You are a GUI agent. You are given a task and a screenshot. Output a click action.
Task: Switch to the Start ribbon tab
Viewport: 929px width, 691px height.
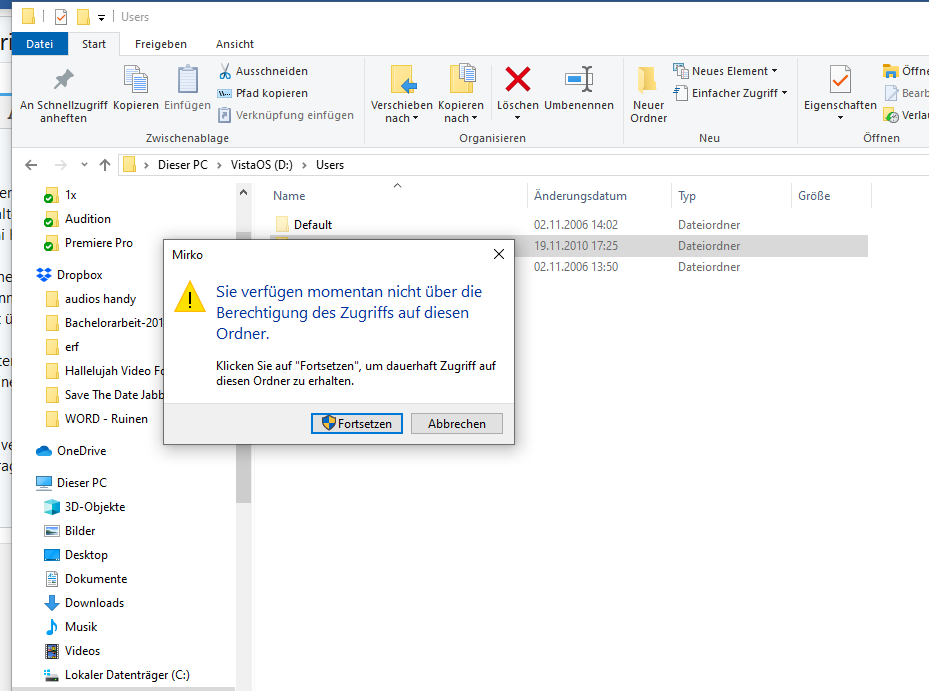[x=94, y=44]
